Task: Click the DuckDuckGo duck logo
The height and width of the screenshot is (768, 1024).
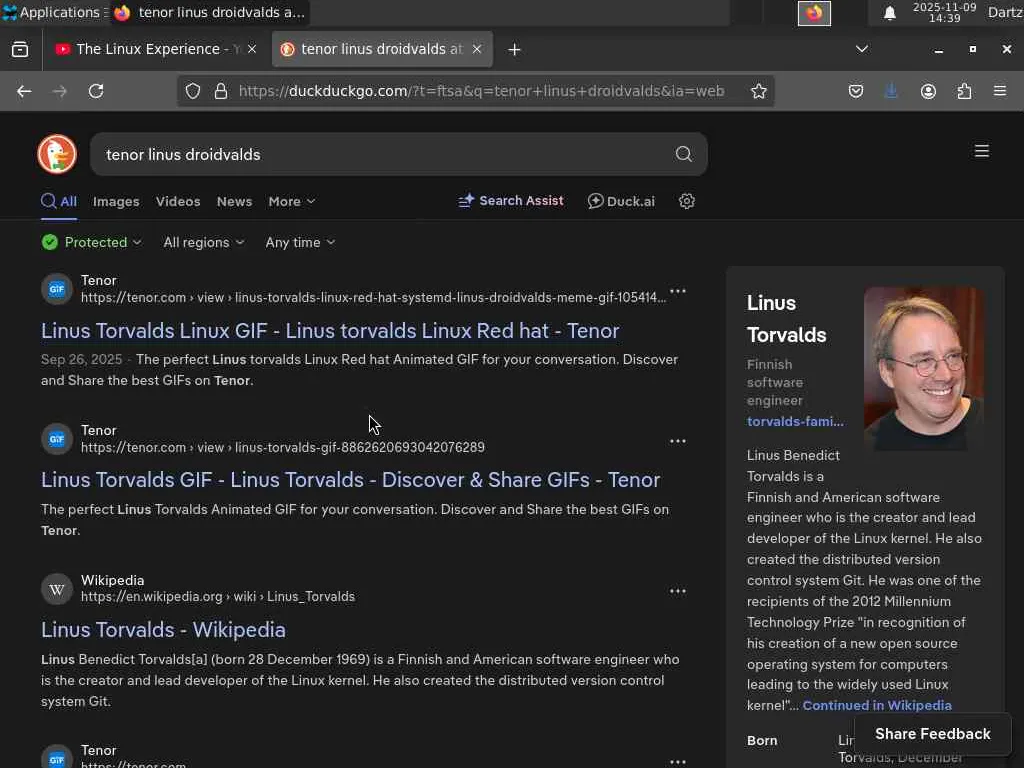Action: pos(57,154)
